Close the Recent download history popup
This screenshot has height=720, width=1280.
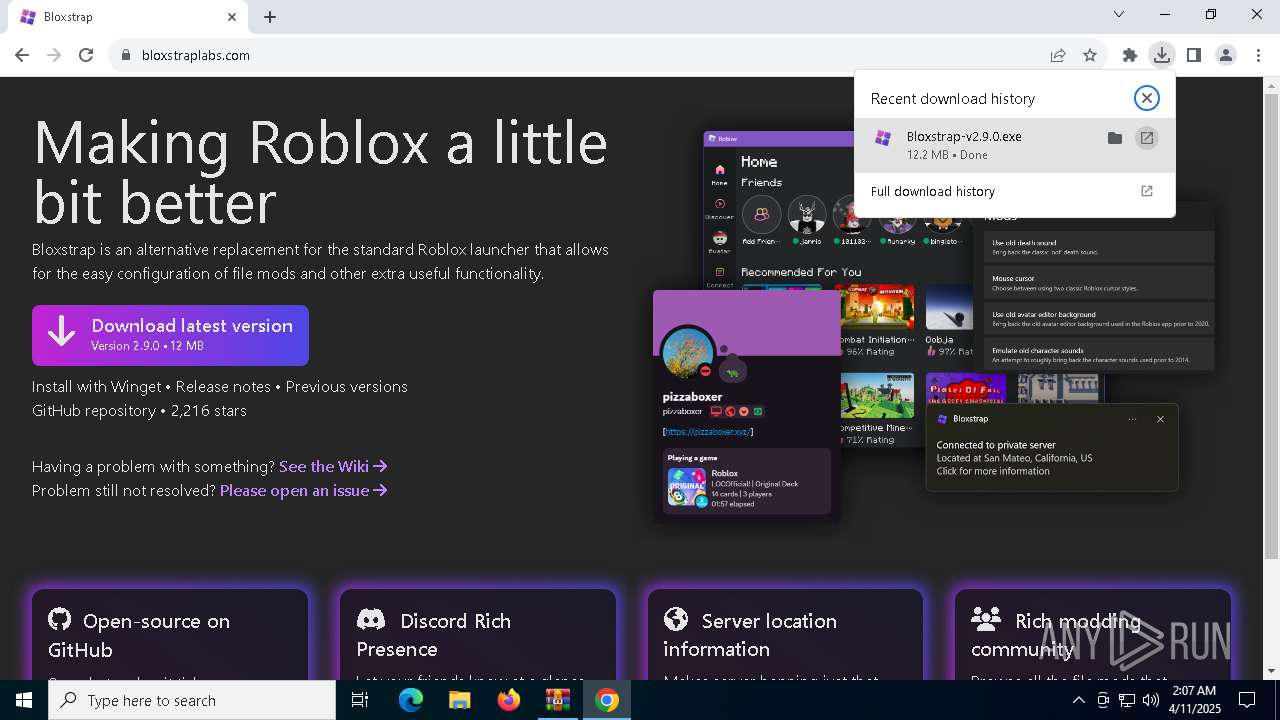(x=1147, y=98)
